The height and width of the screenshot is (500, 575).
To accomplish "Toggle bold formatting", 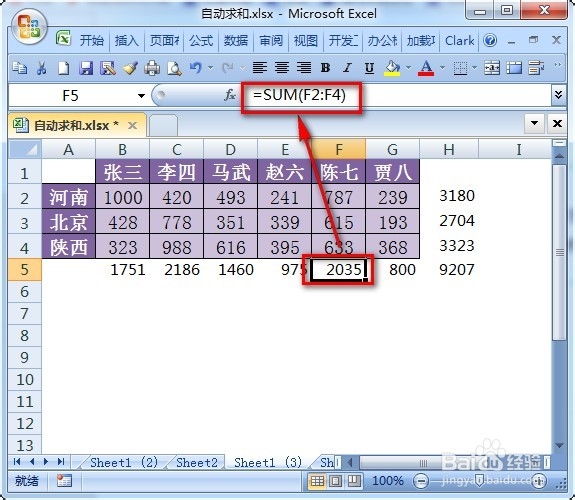I will coord(325,68).
